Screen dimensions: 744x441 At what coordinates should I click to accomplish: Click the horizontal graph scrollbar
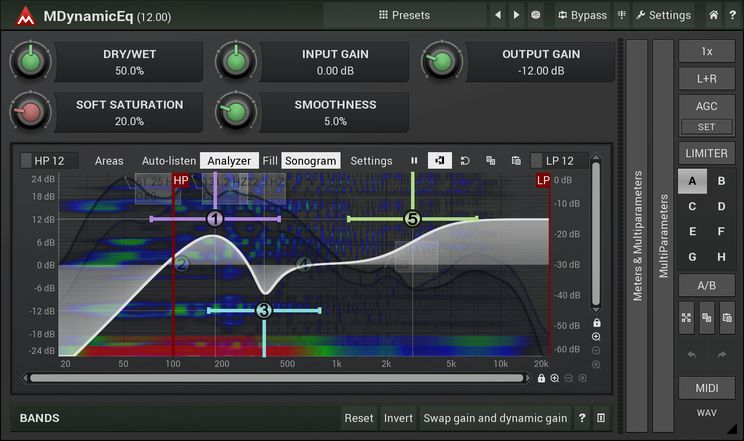(277, 378)
